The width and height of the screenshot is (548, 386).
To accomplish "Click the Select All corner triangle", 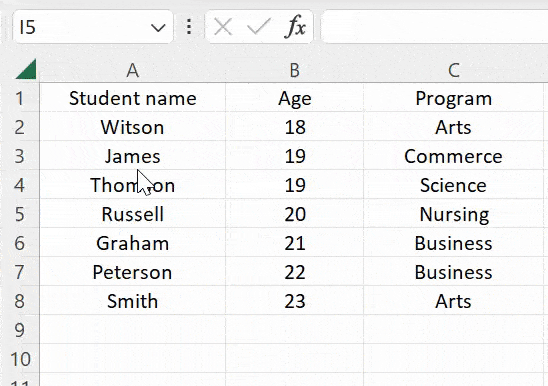I will [26, 69].
